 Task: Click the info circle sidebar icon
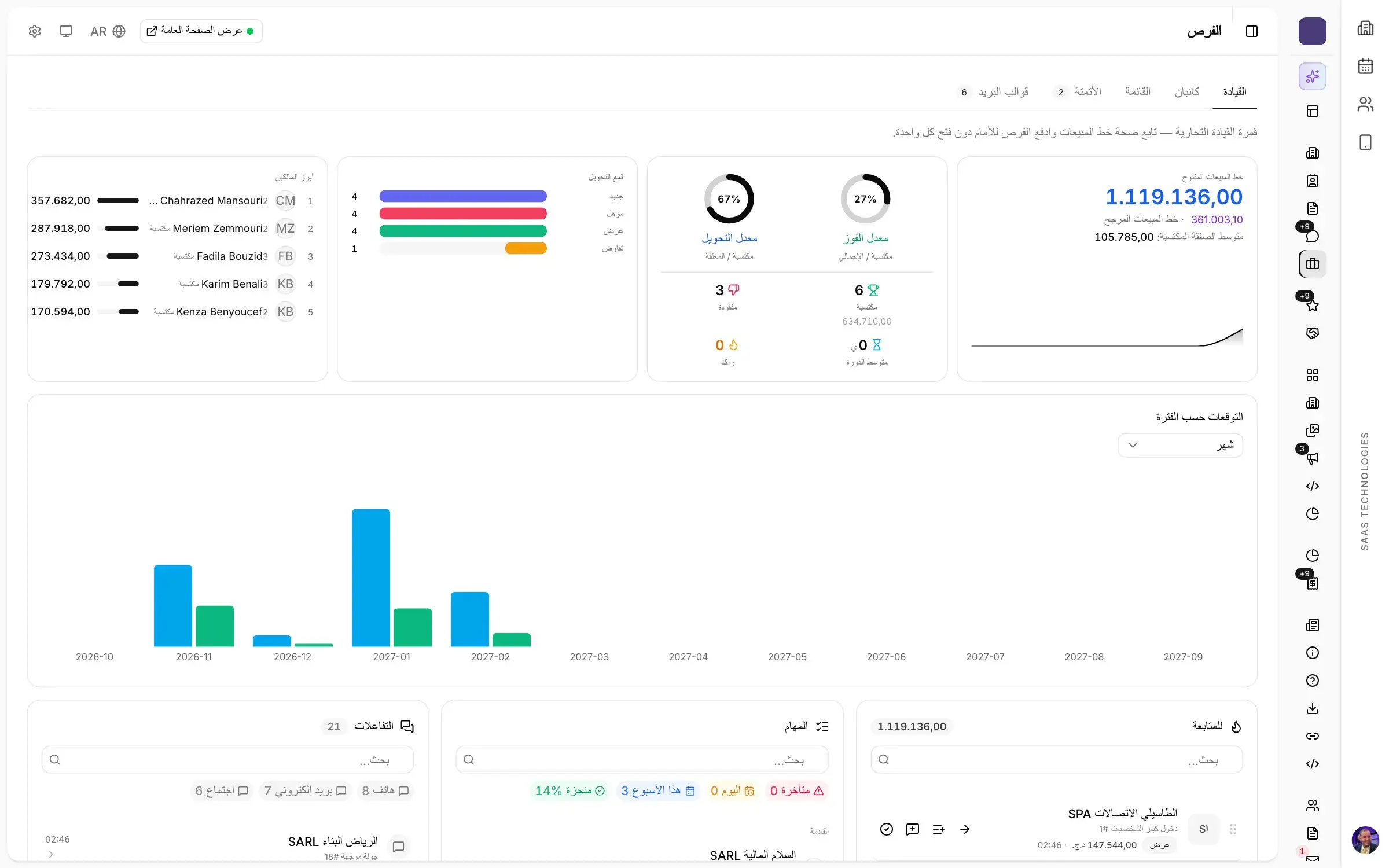[1313, 653]
